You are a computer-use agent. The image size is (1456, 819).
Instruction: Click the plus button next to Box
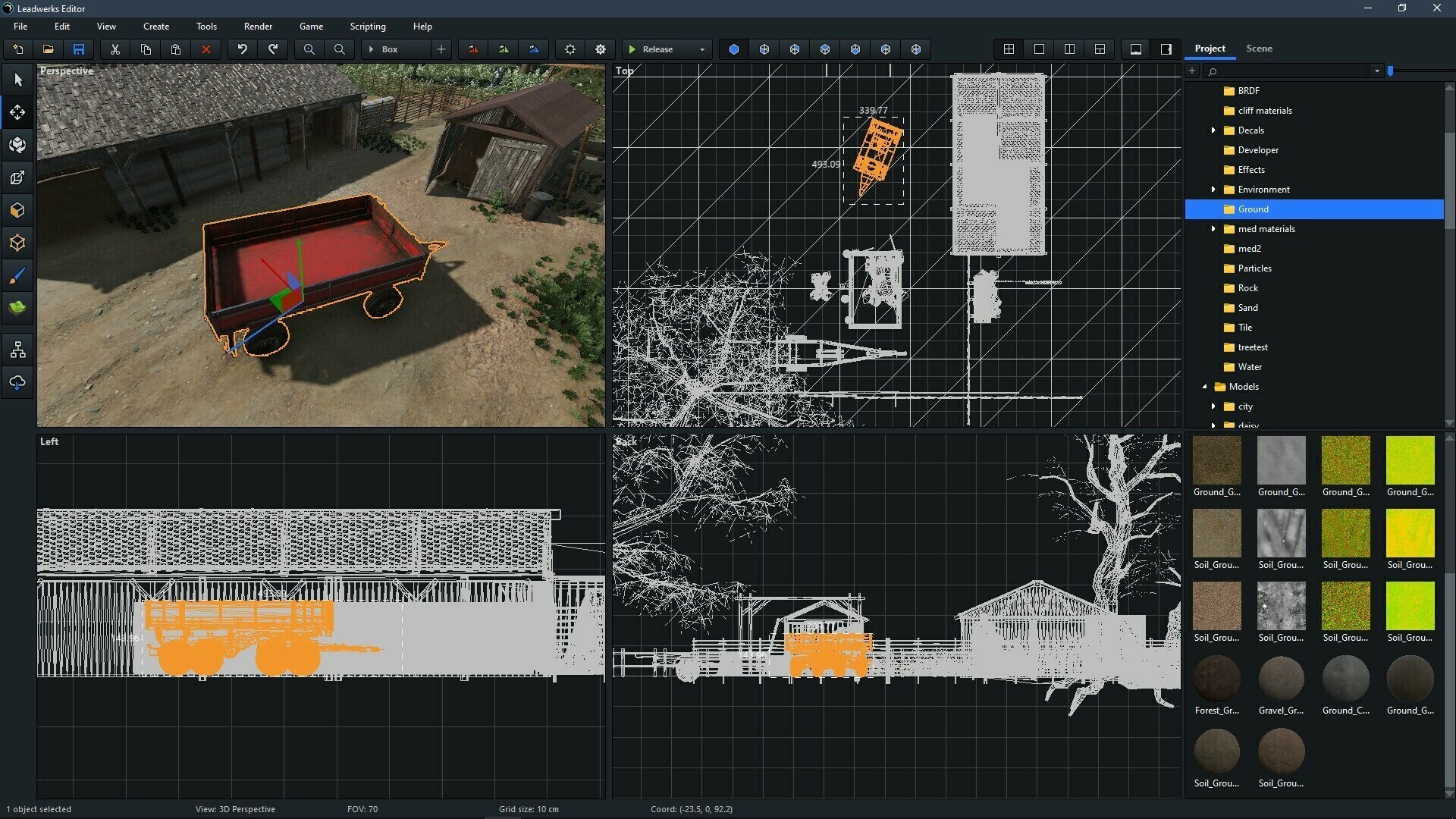tap(440, 49)
